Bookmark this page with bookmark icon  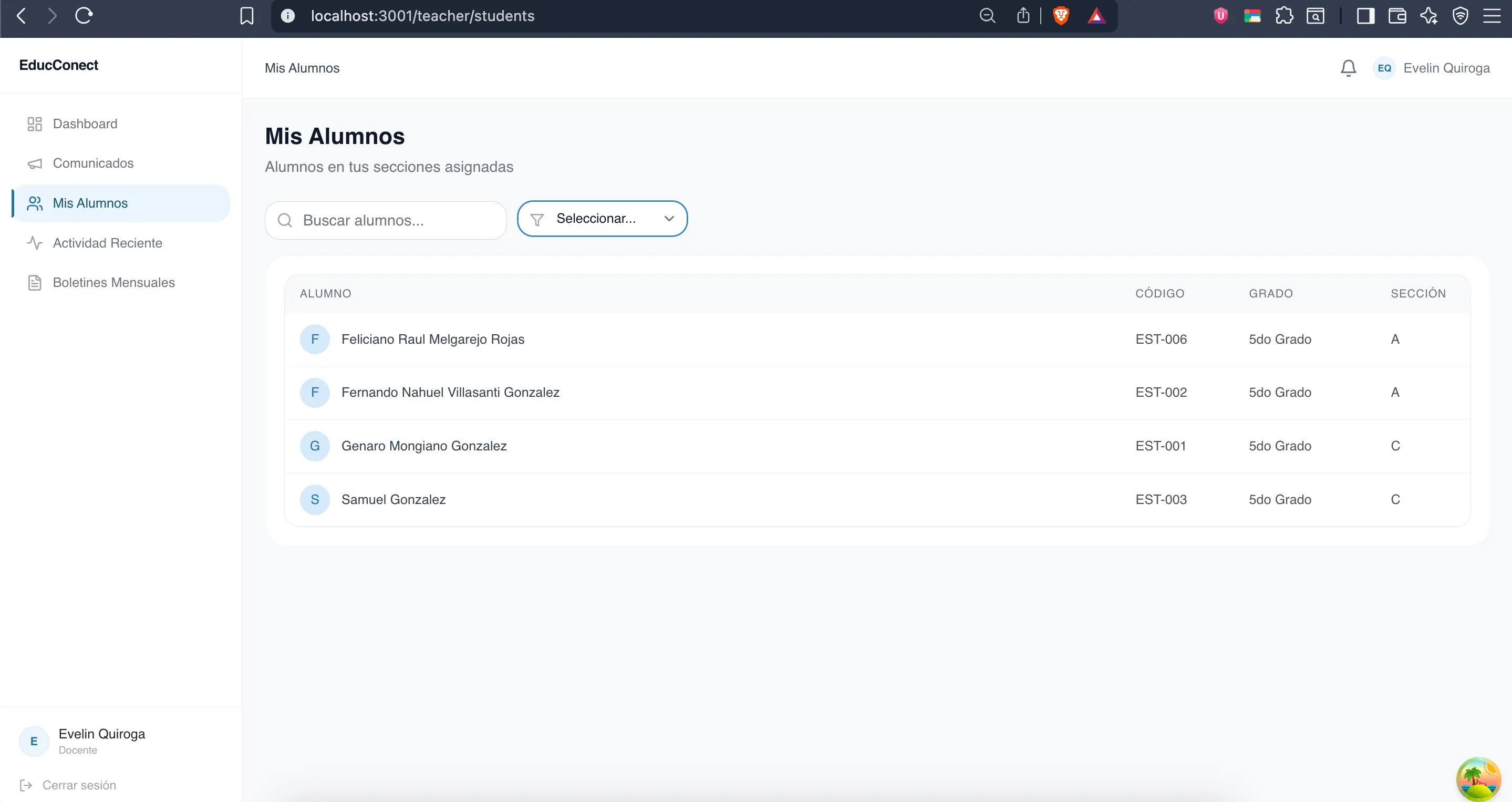247,16
